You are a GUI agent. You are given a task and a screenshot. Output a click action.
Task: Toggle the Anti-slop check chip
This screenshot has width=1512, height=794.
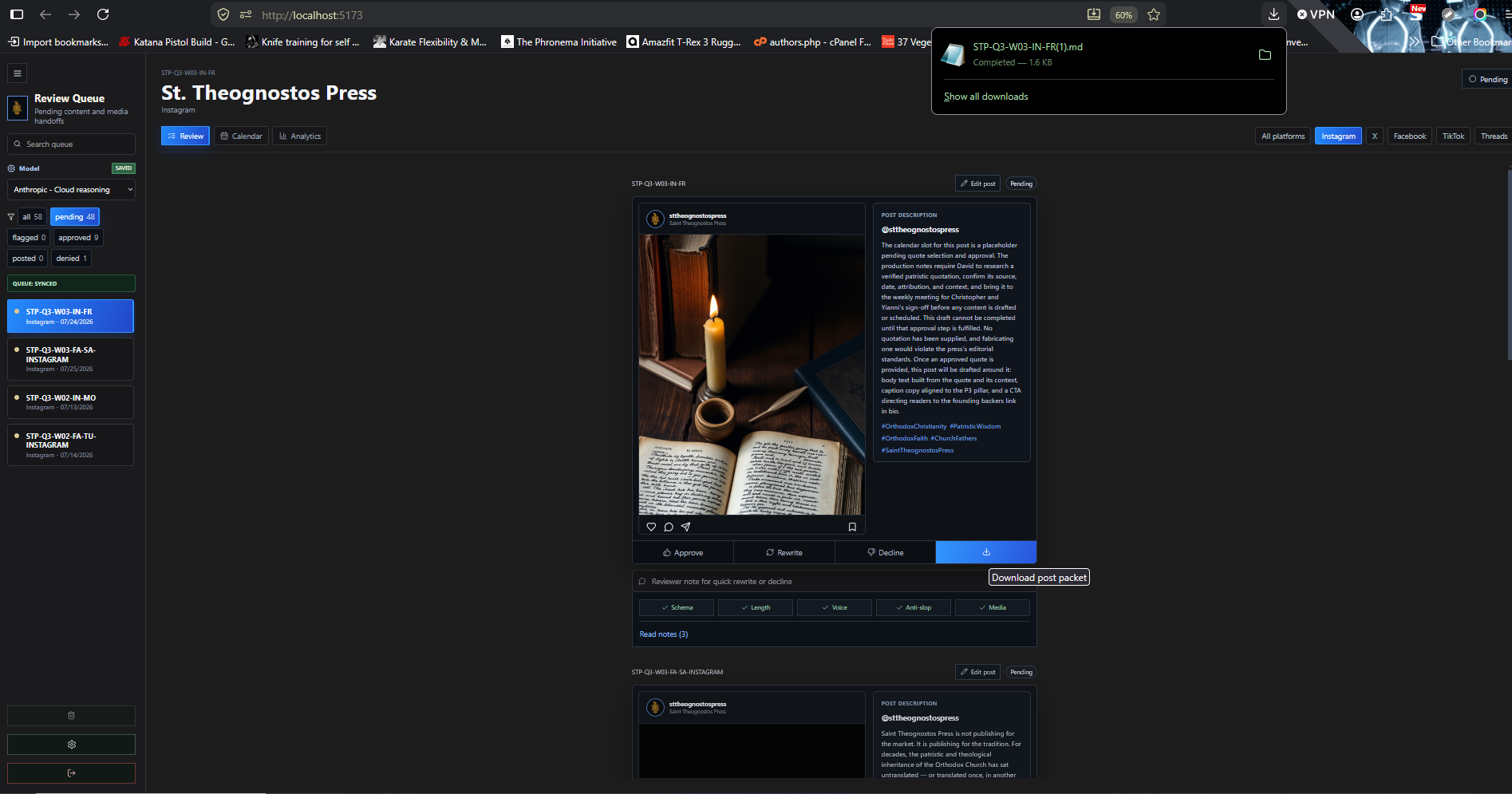[x=914, y=608]
